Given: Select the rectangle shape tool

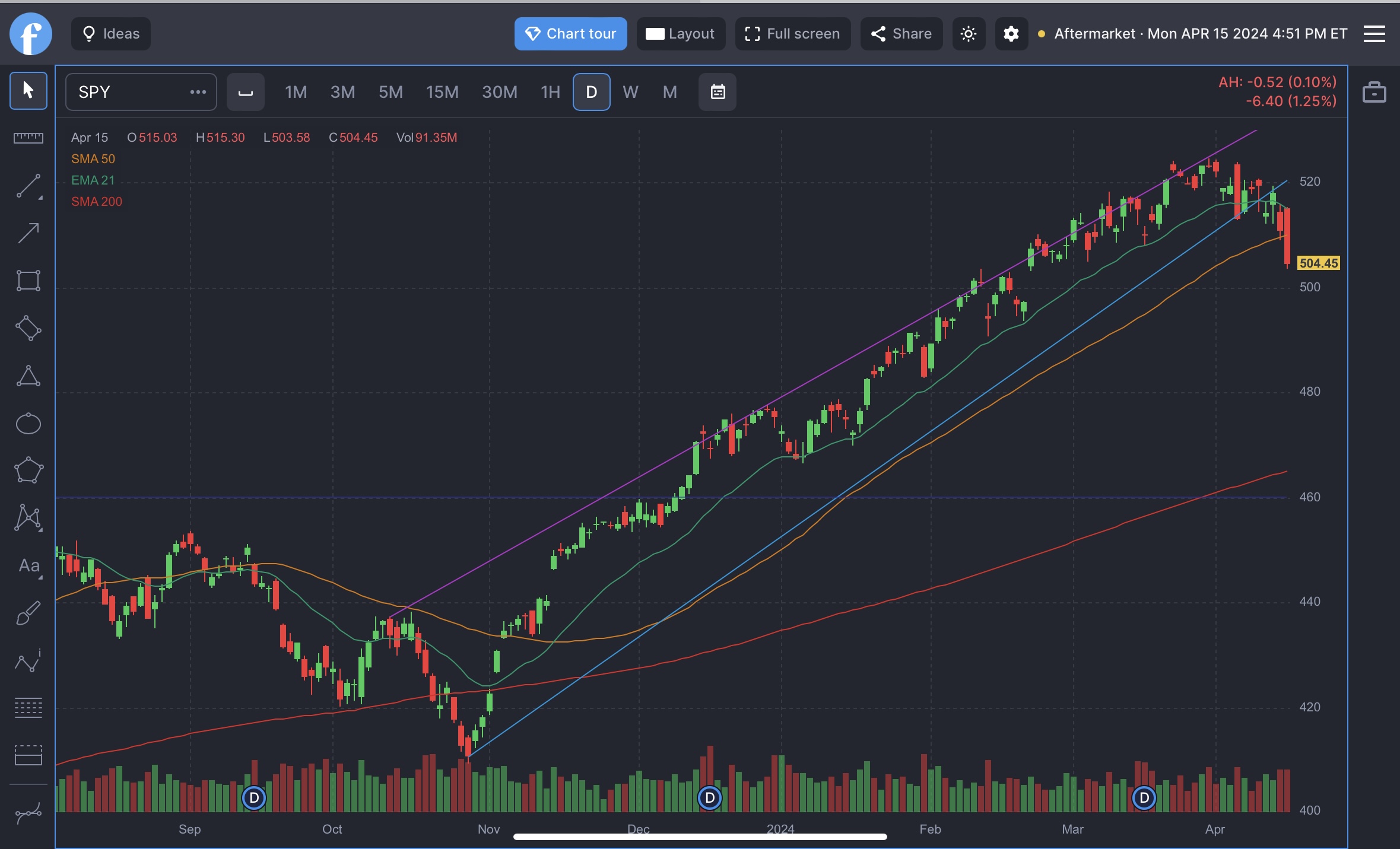Looking at the screenshot, I should tap(28, 281).
